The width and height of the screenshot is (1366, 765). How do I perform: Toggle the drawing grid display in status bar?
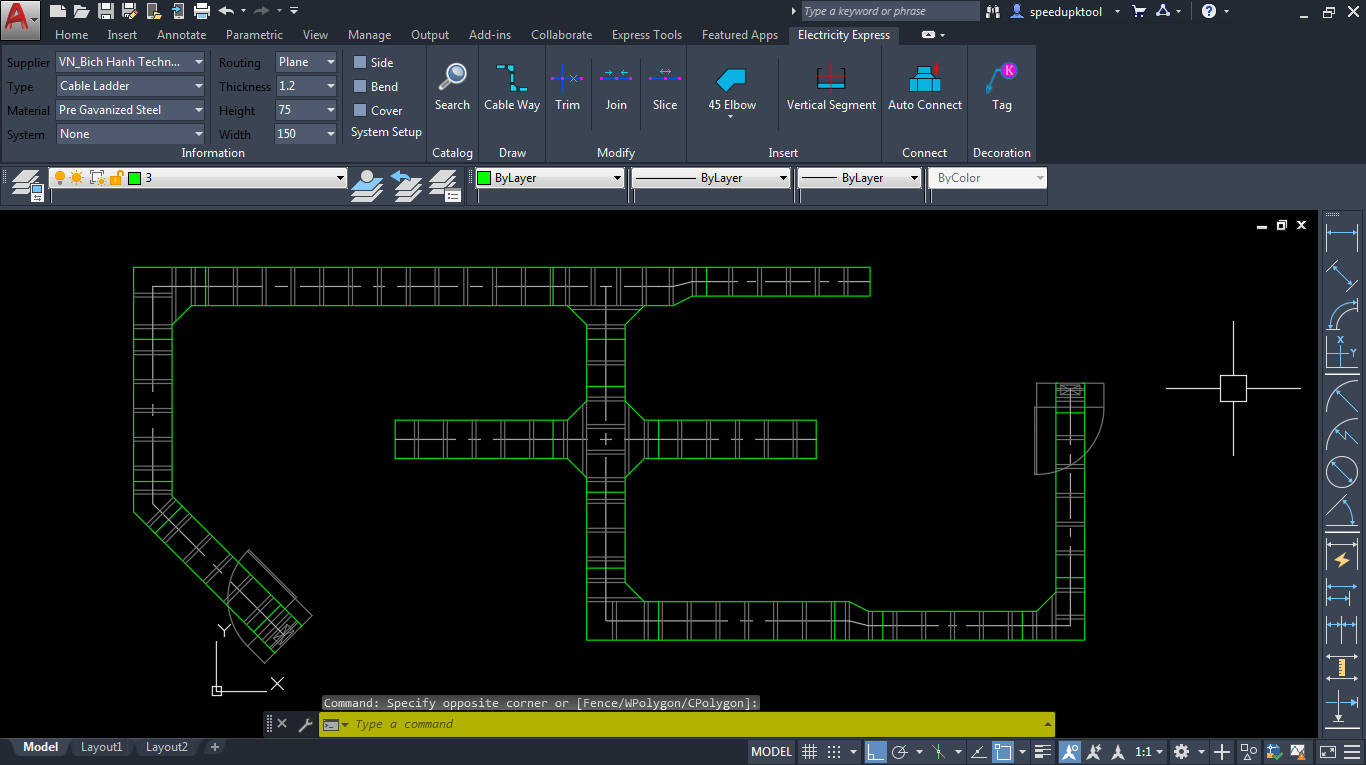pos(808,752)
